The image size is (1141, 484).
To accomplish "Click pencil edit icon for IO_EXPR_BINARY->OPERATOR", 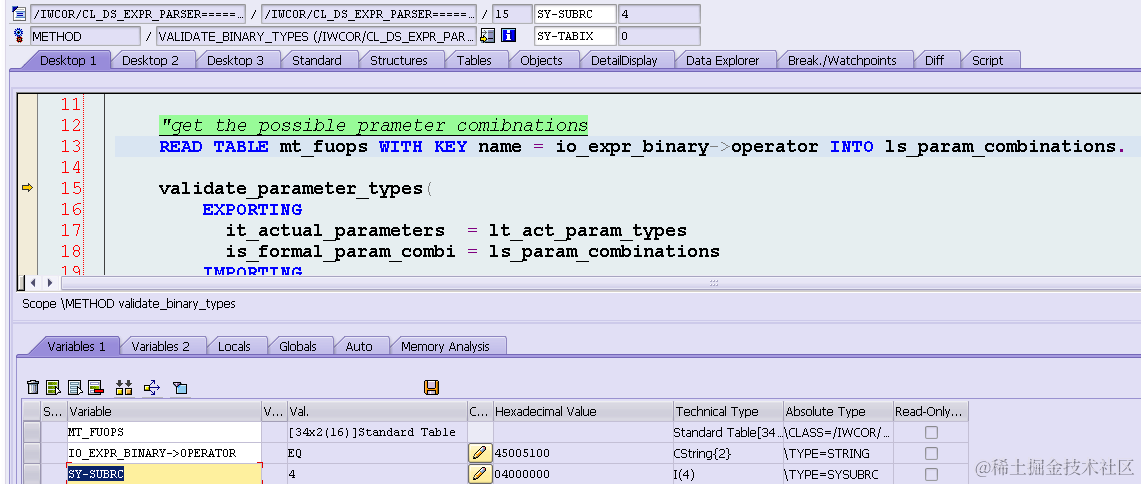I will [x=478, y=453].
